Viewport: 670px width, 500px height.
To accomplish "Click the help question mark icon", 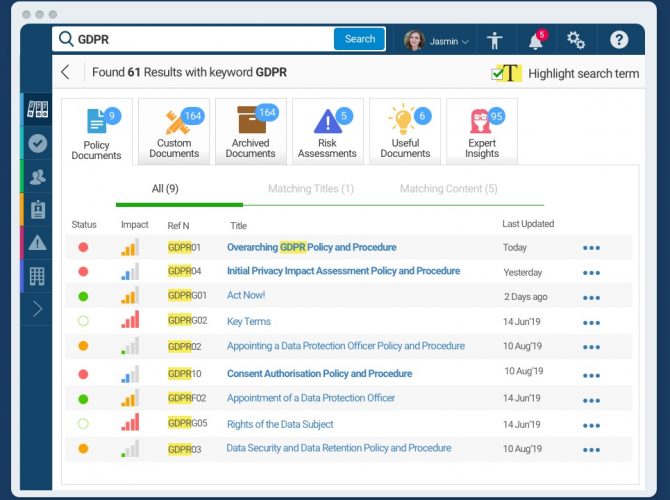I will [619, 40].
